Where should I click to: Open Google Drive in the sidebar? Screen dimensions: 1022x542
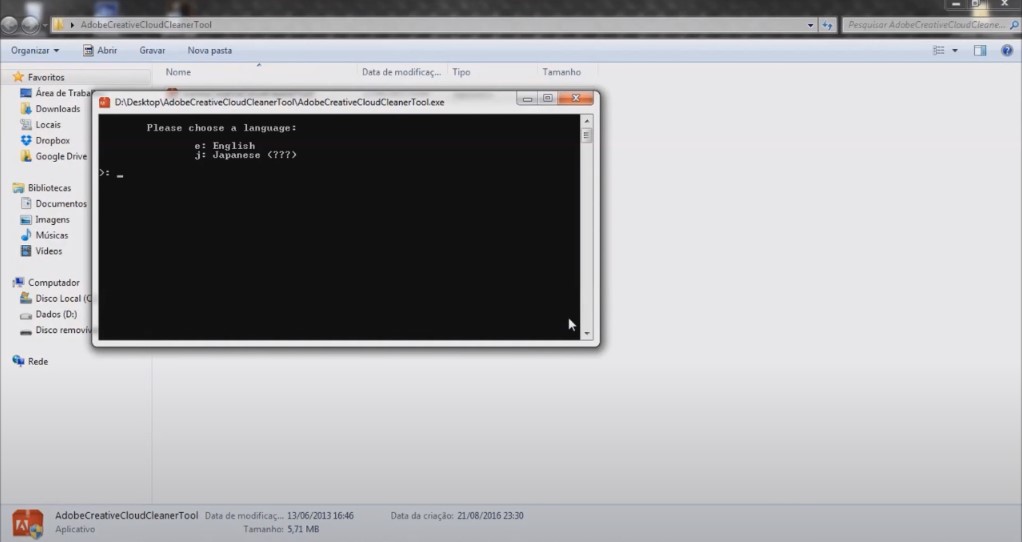pyautogui.click(x=61, y=156)
